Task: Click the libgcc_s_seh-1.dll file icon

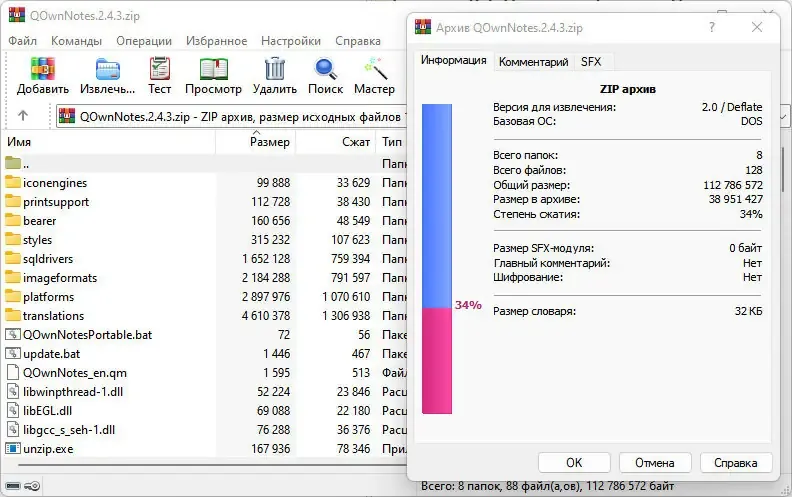Action: (13, 429)
